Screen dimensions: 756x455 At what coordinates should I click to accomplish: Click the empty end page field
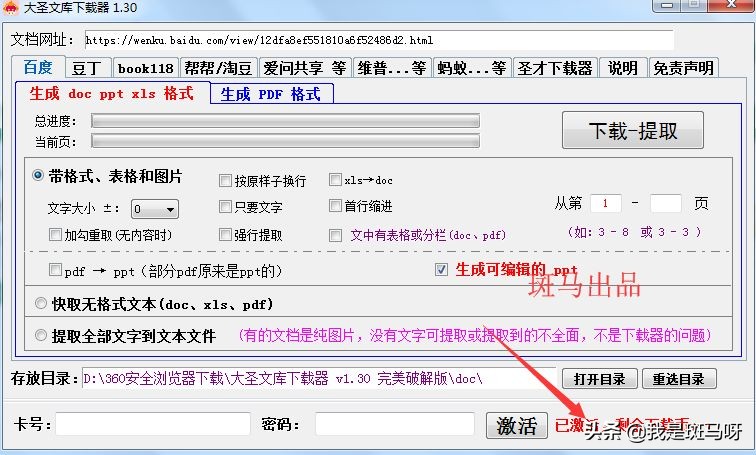[665, 203]
